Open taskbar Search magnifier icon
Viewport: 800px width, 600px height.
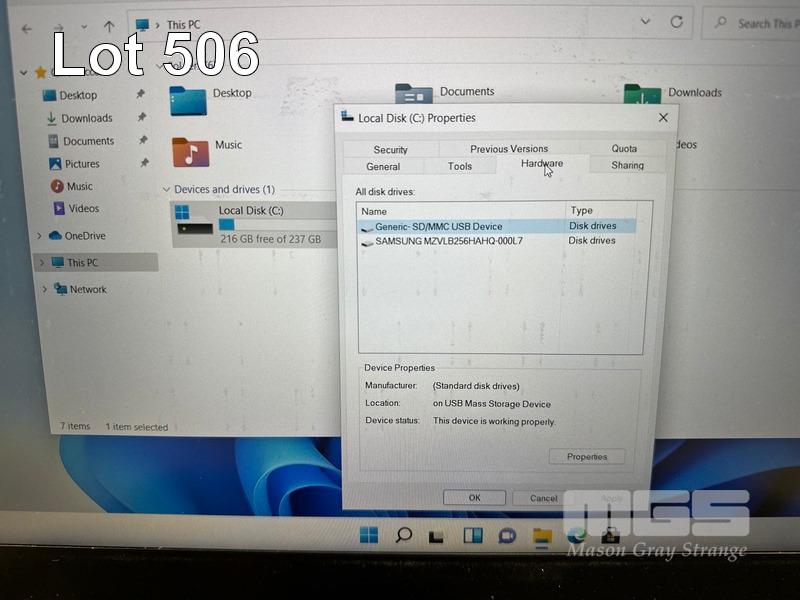click(403, 536)
